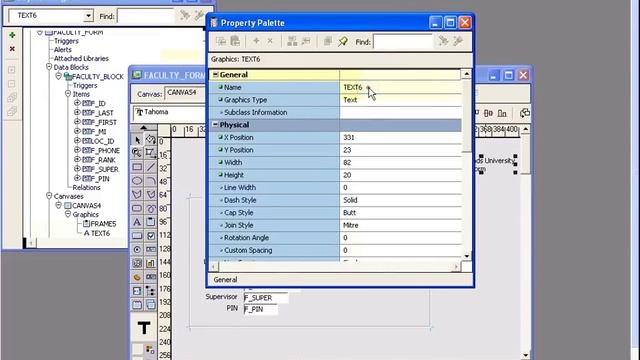Click the Copy Properties icon in Property Palette

pos(221,41)
